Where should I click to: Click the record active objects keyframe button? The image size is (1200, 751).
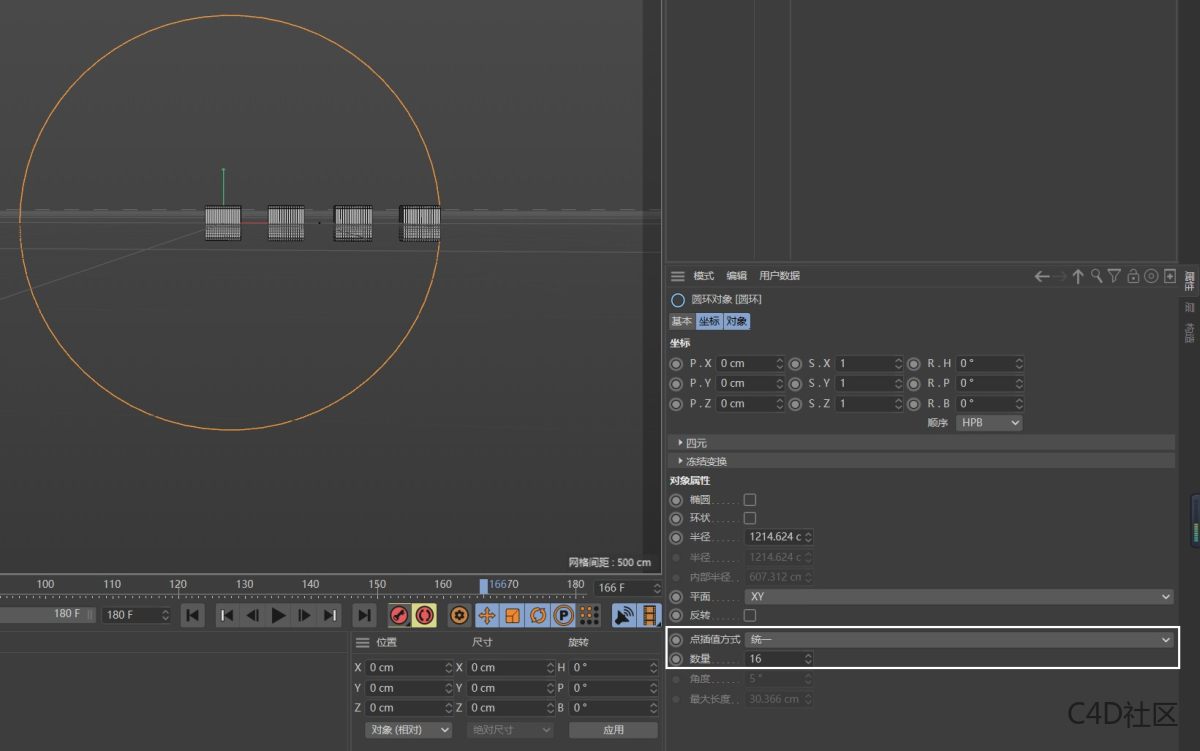(399, 615)
